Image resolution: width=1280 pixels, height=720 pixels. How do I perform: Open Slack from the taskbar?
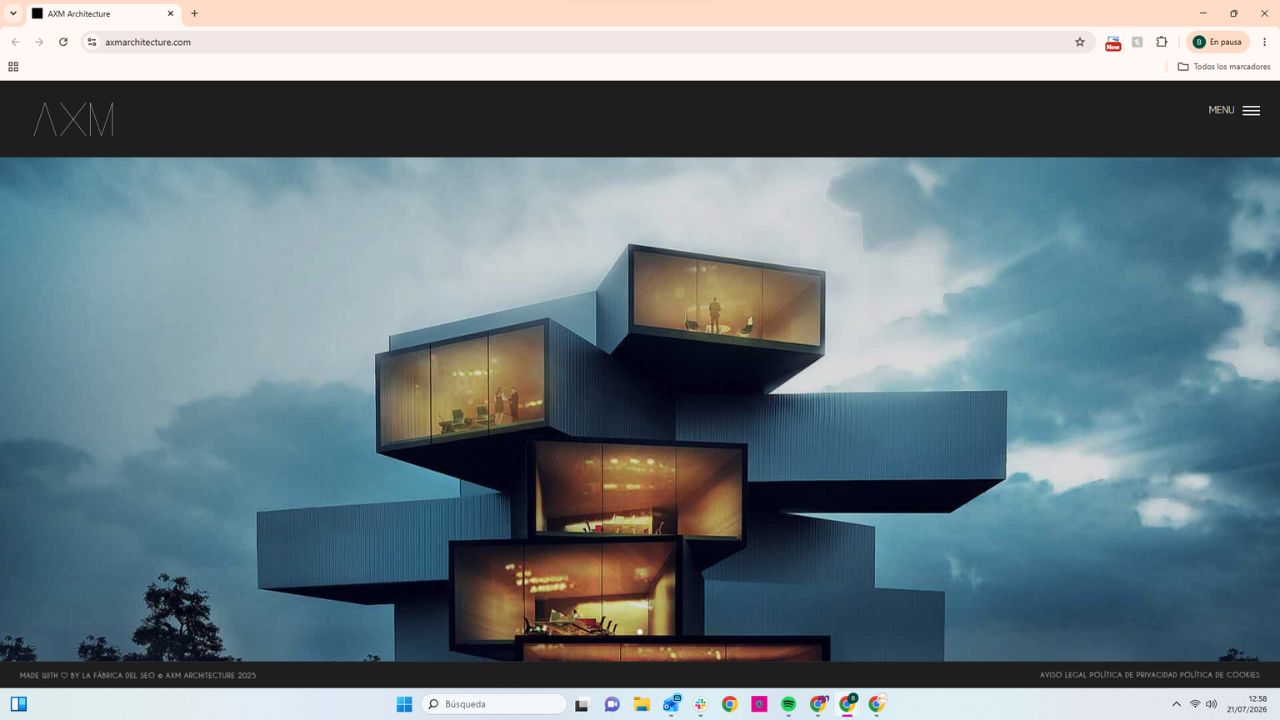pyautogui.click(x=700, y=704)
